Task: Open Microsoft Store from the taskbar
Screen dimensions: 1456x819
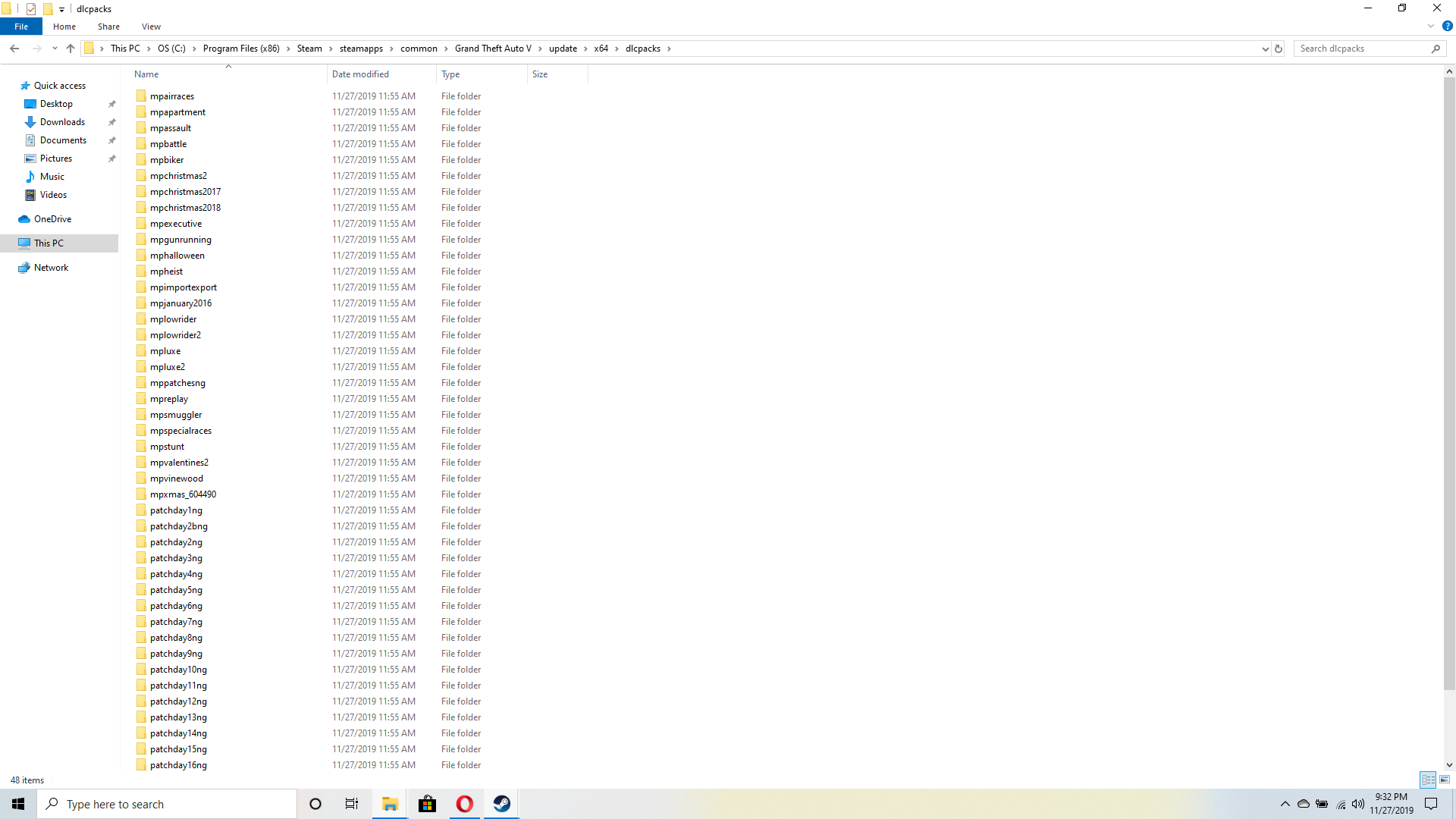Action: tap(427, 804)
